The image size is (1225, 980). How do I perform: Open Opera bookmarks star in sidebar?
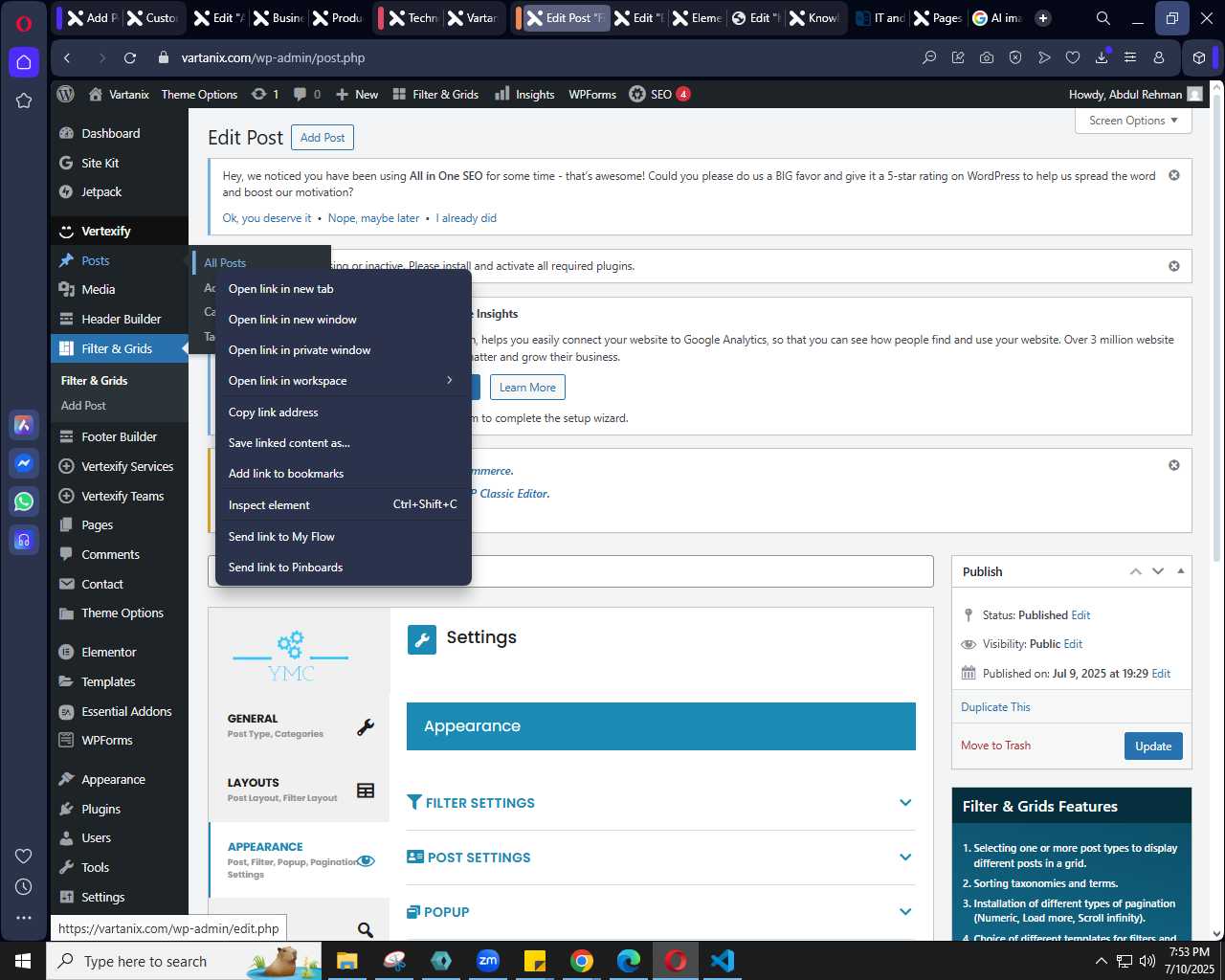click(24, 100)
